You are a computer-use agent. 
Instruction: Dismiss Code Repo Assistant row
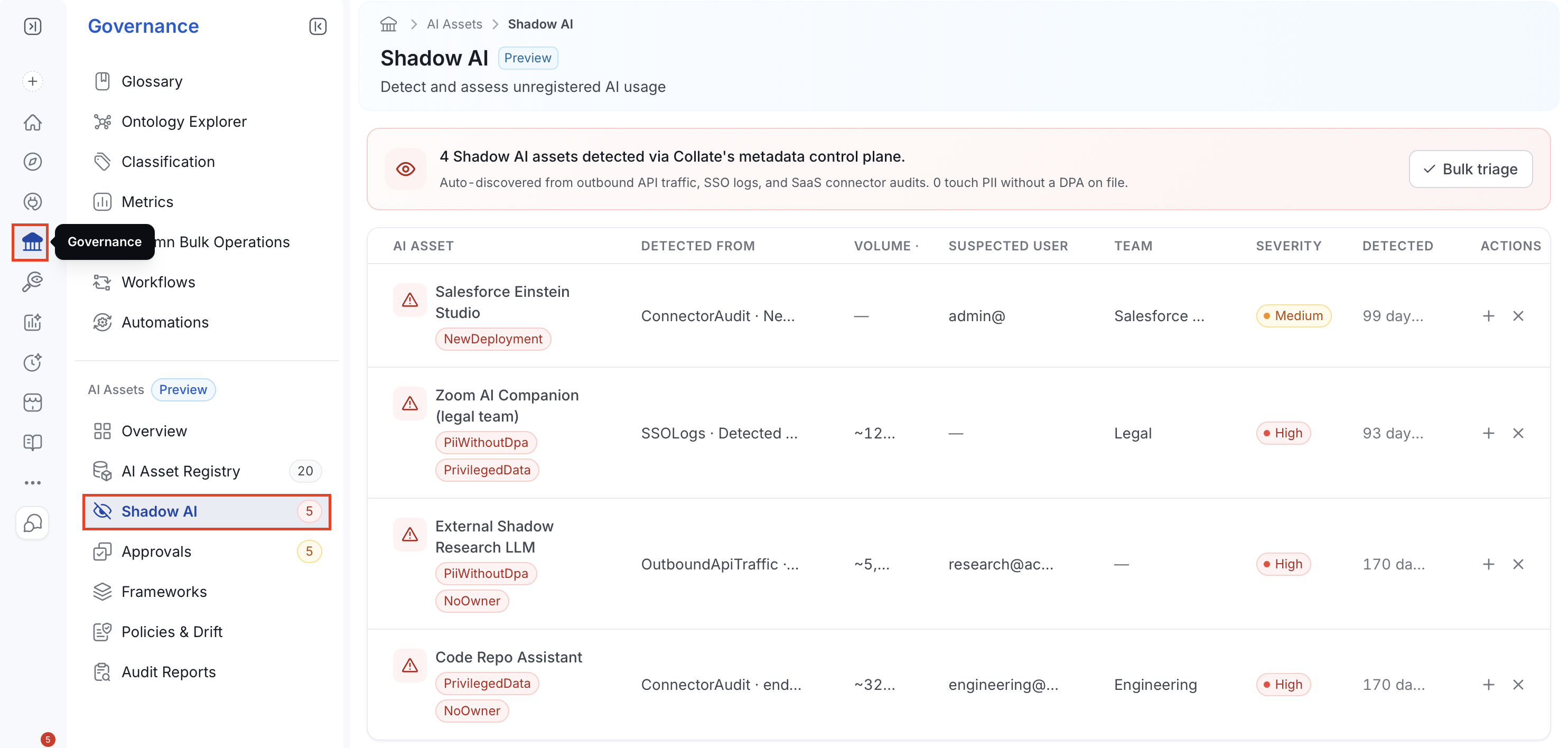1518,685
